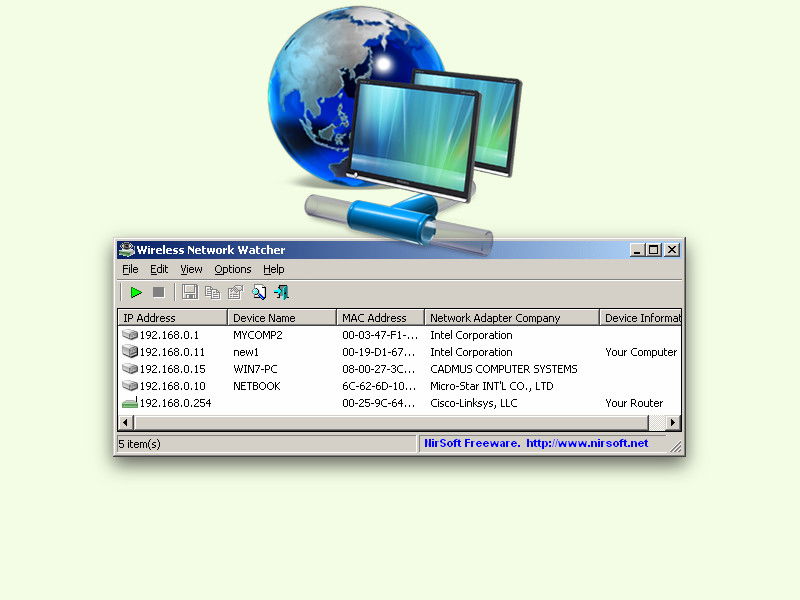Click Intel Corporation in the MYCOMP2 row
The image size is (800, 600).
[x=471, y=335]
